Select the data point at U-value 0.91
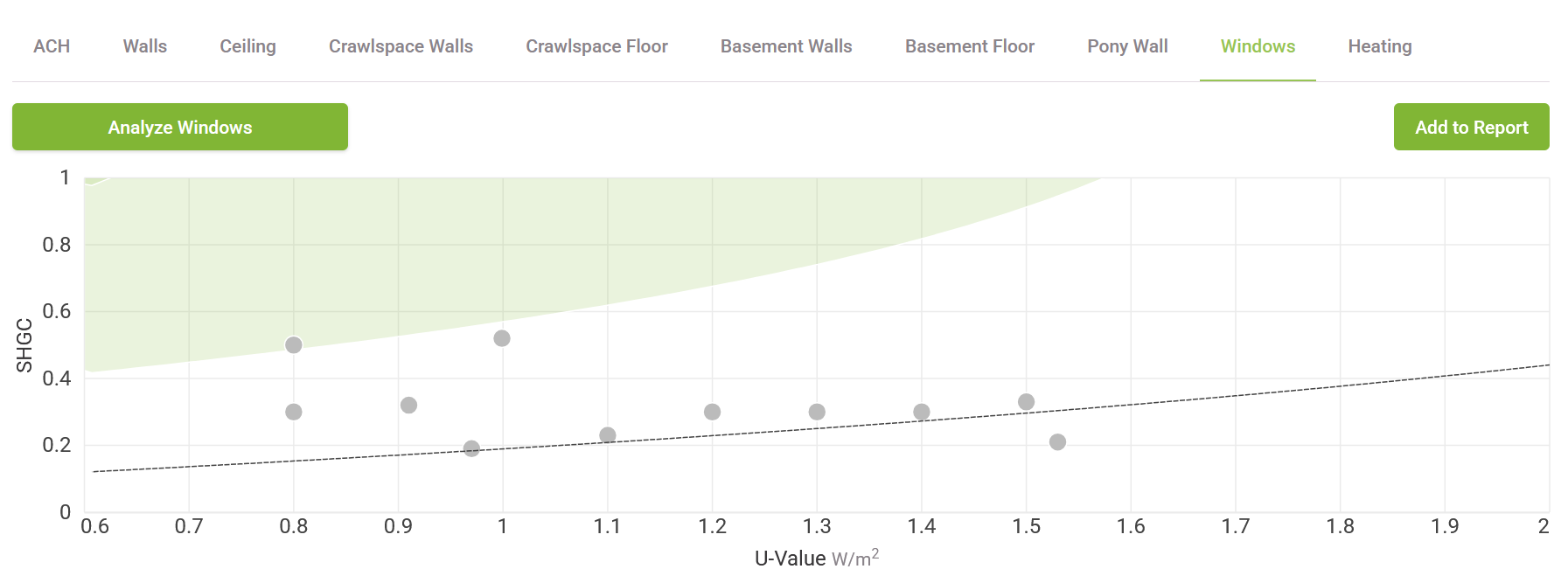The image size is (1568, 583). click(408, 406)
